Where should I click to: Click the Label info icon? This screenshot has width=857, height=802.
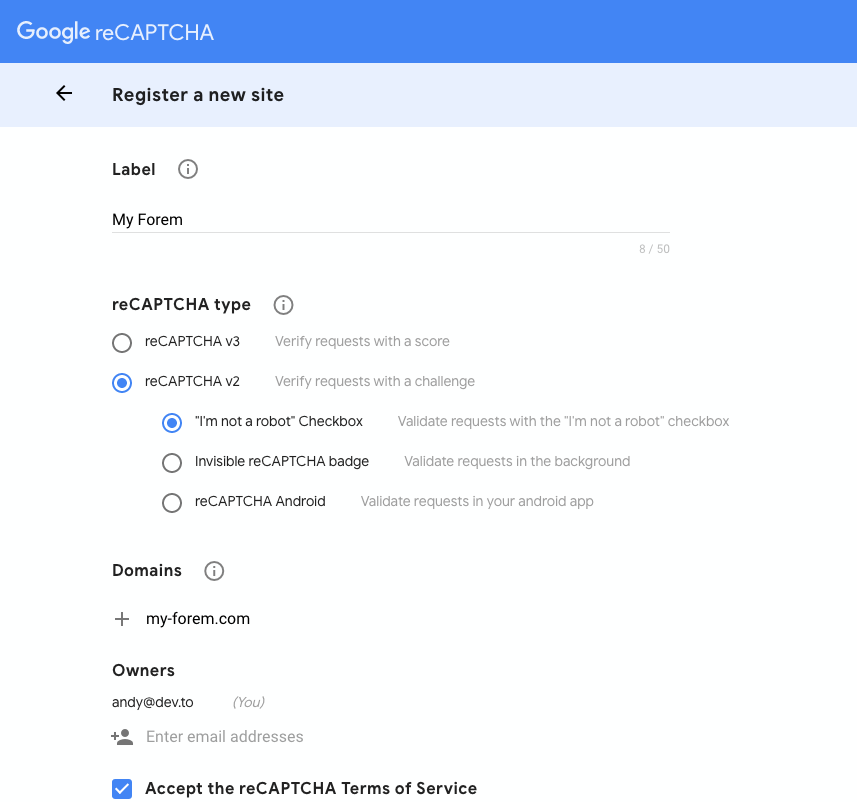[187, 169]
